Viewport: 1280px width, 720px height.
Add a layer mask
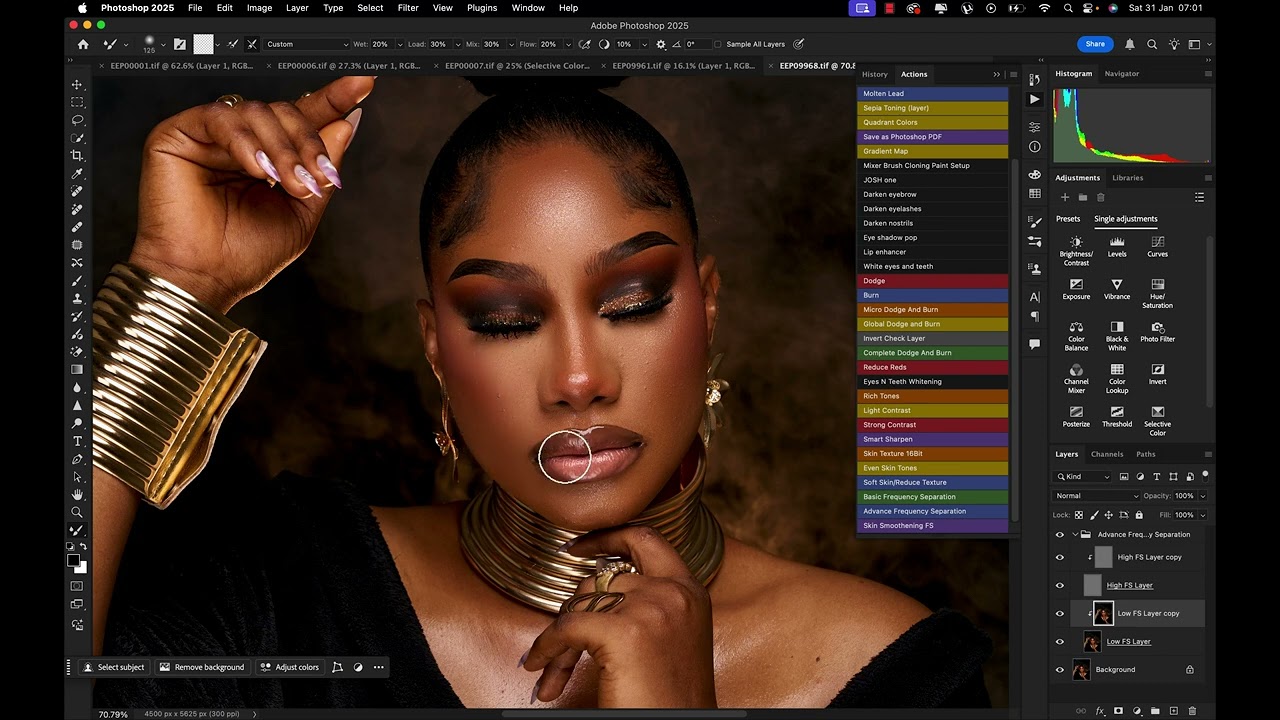[x=1118, y=711]
